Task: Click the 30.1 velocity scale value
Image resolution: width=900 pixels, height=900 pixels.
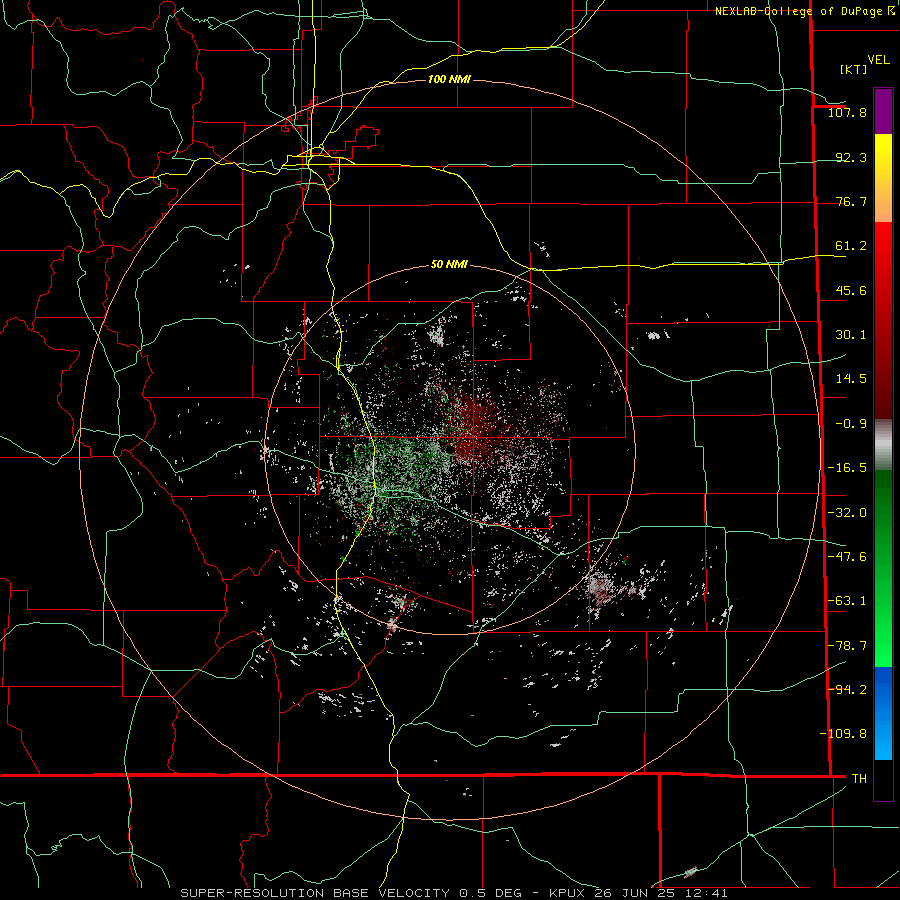Action: (851, 335)
